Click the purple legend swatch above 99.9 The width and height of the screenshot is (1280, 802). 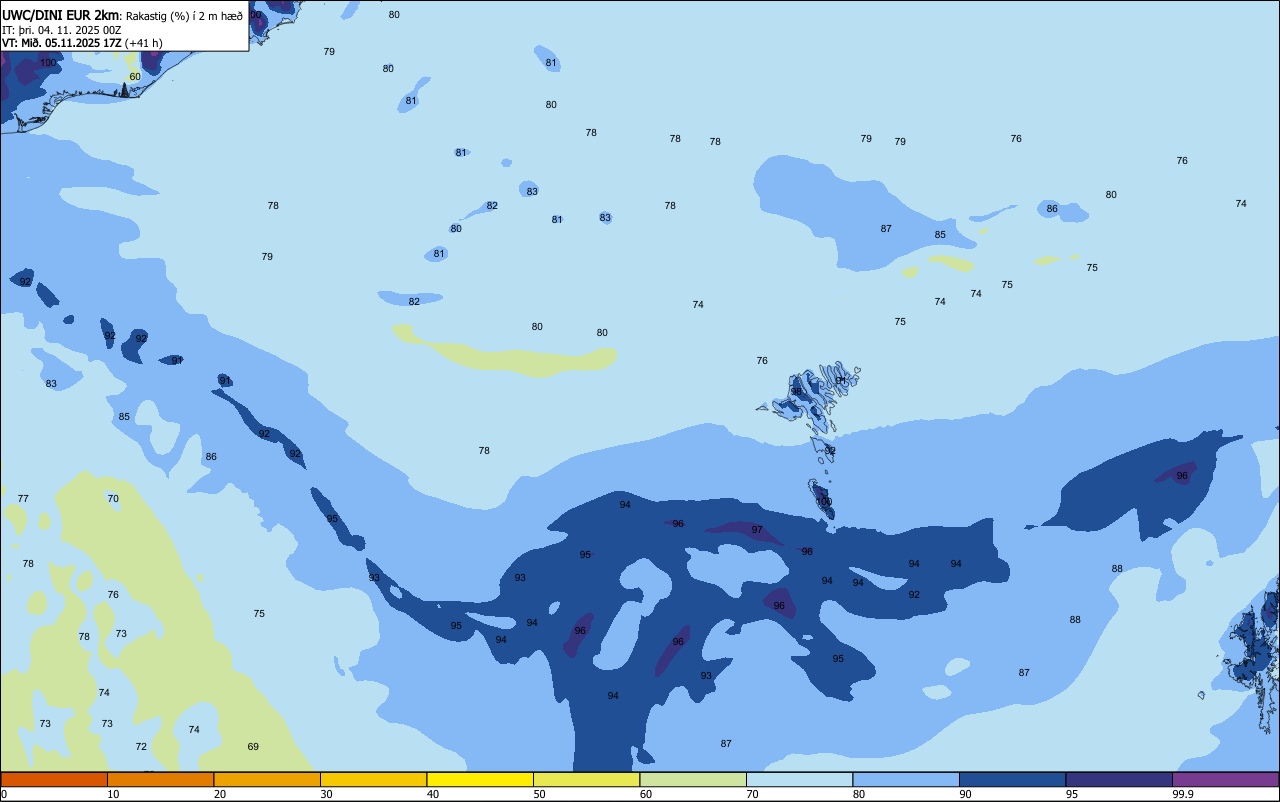[x=1225, y=779]
